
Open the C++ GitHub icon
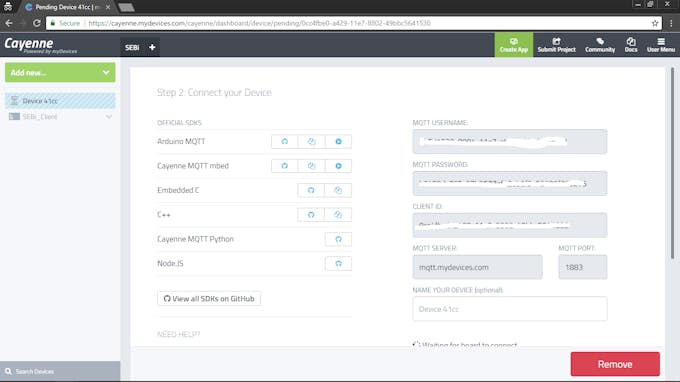[x=311, y=215]
